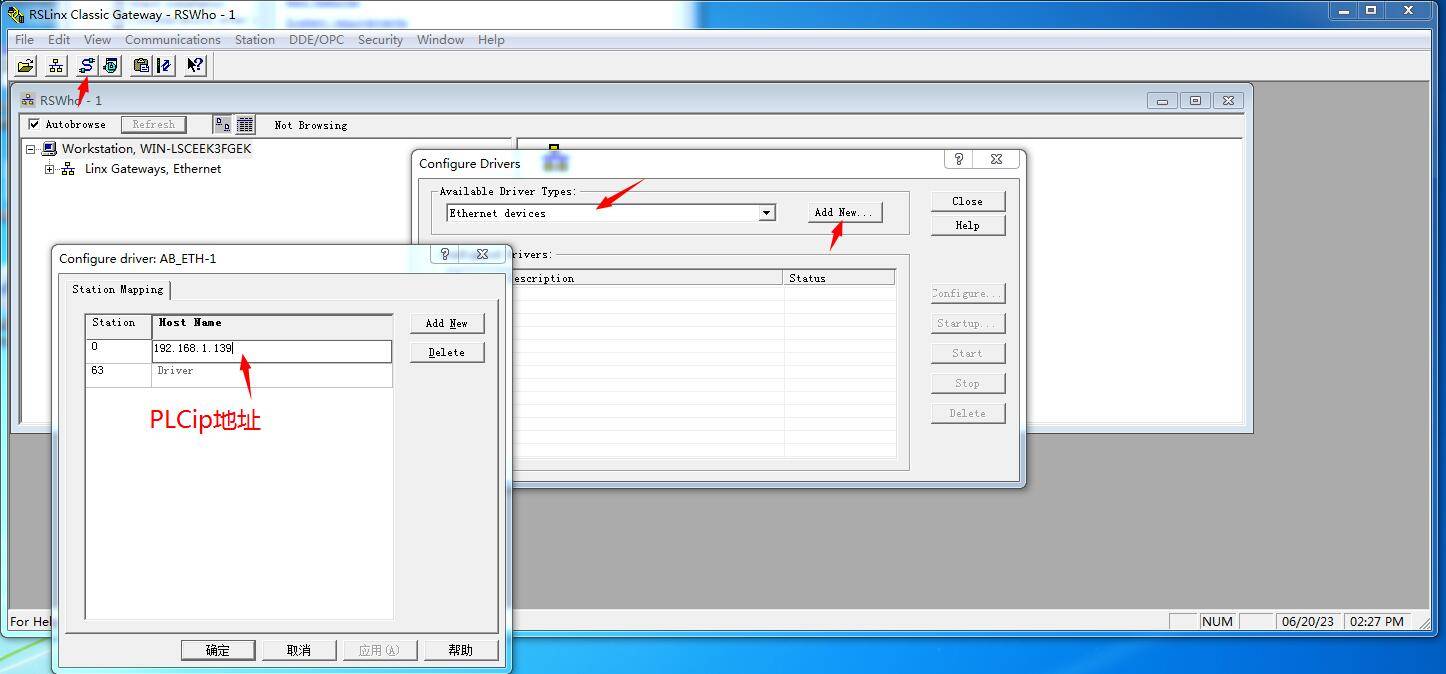Open the View menu
Viewport: 1446px width, 674px height.
[97, 40]
